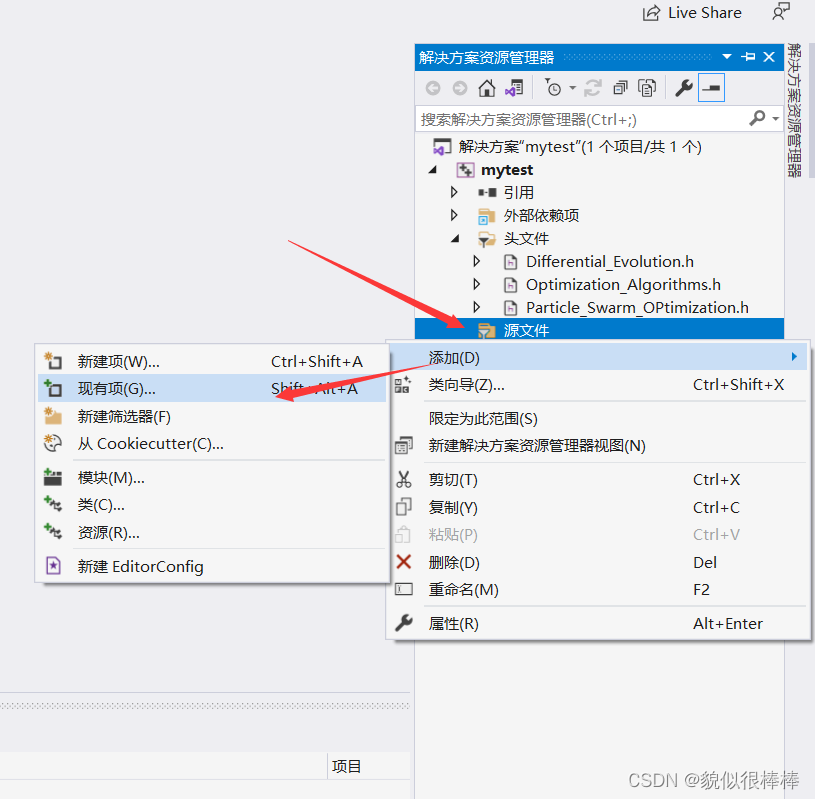The width and height of the screenshot is (815, 799).
Task: Open search options dropdown beside the magnifier
Action: coord(775,119)
